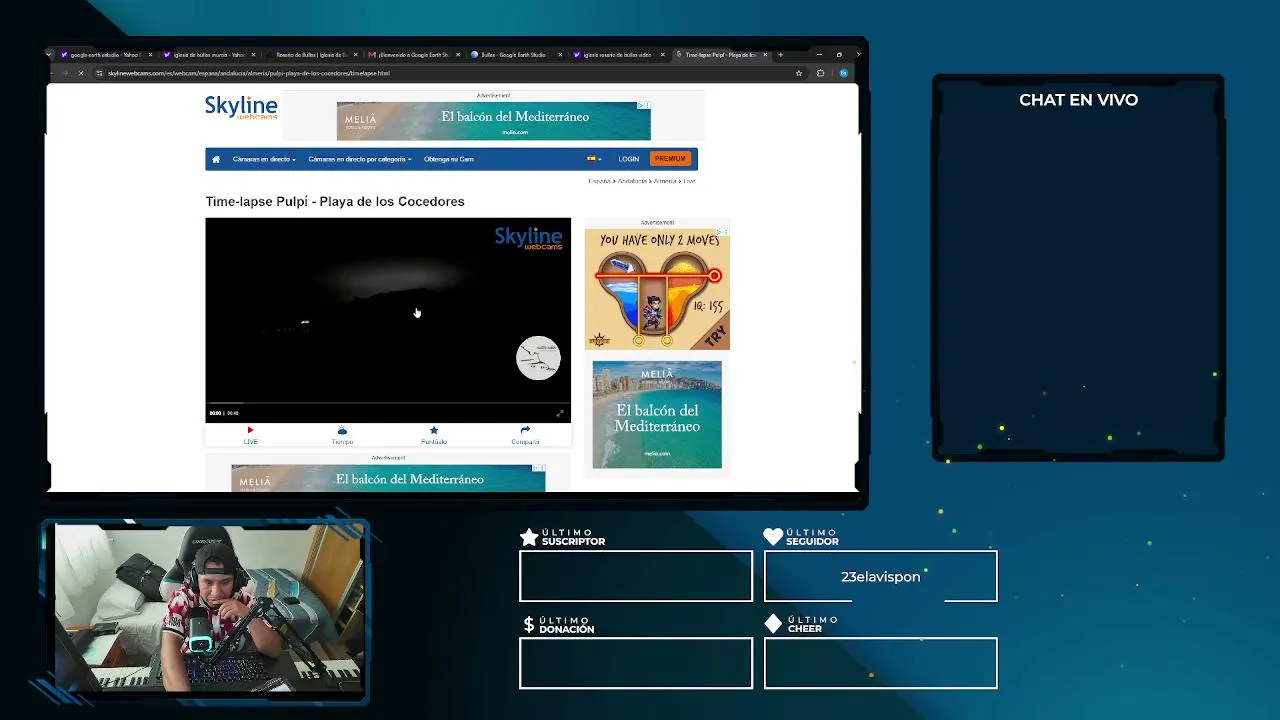Click the orange PREMIUM button
Image resolution: width=1280 pixels, height=720 pixels.
(x=670, y=159)
